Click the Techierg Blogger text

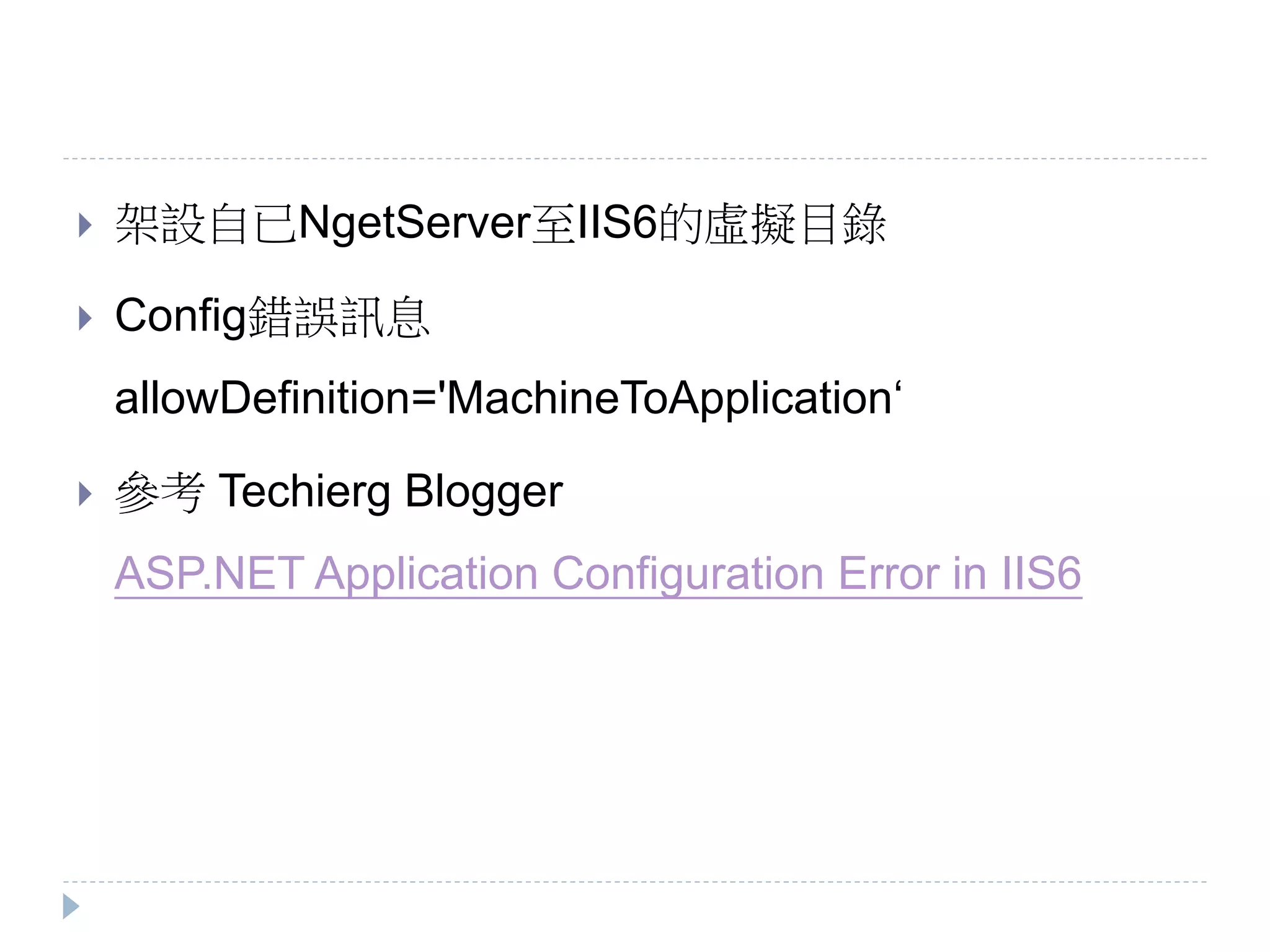point(391,492)
